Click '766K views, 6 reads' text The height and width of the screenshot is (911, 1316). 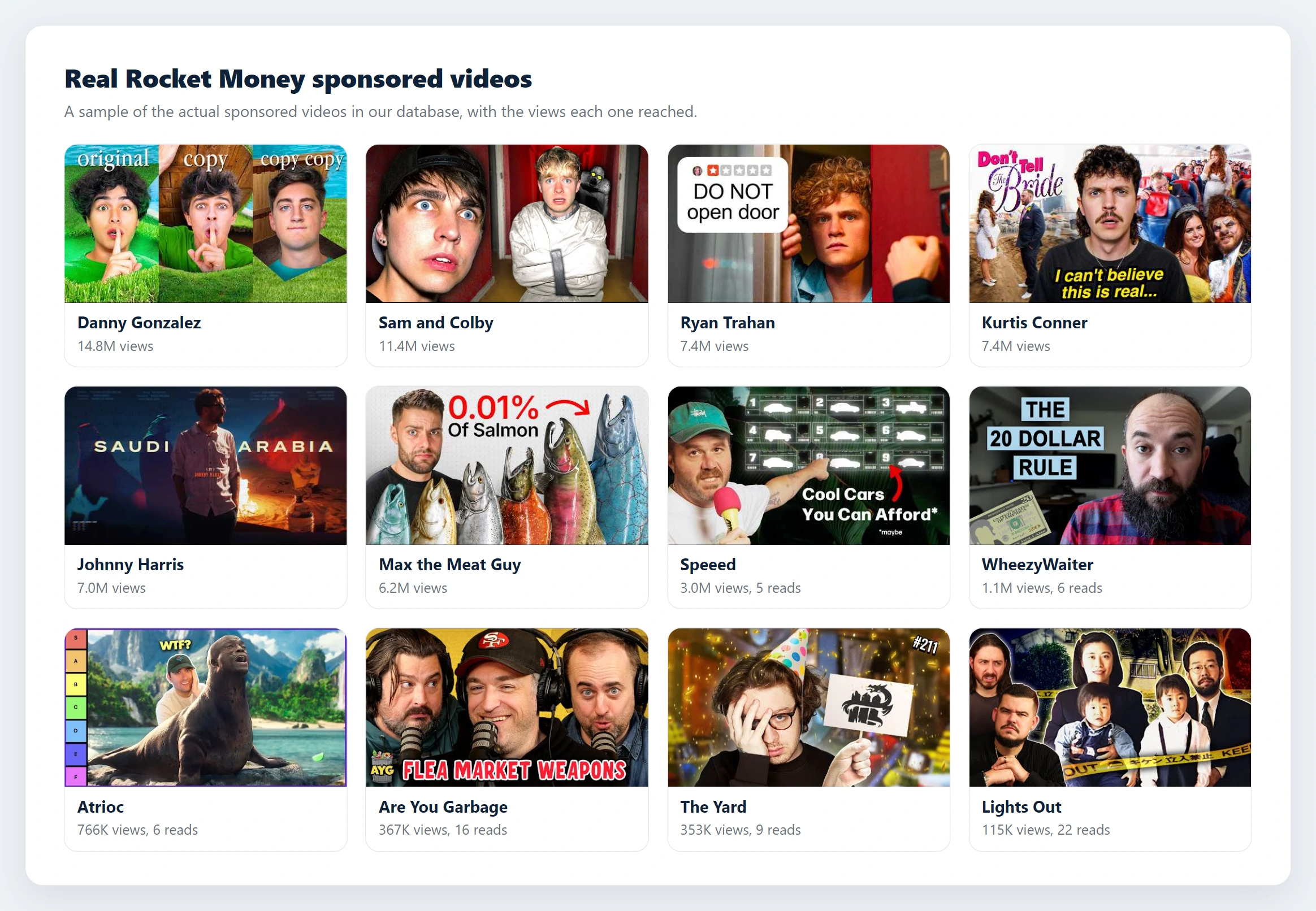pyautogui.click(x=137, y=830)
